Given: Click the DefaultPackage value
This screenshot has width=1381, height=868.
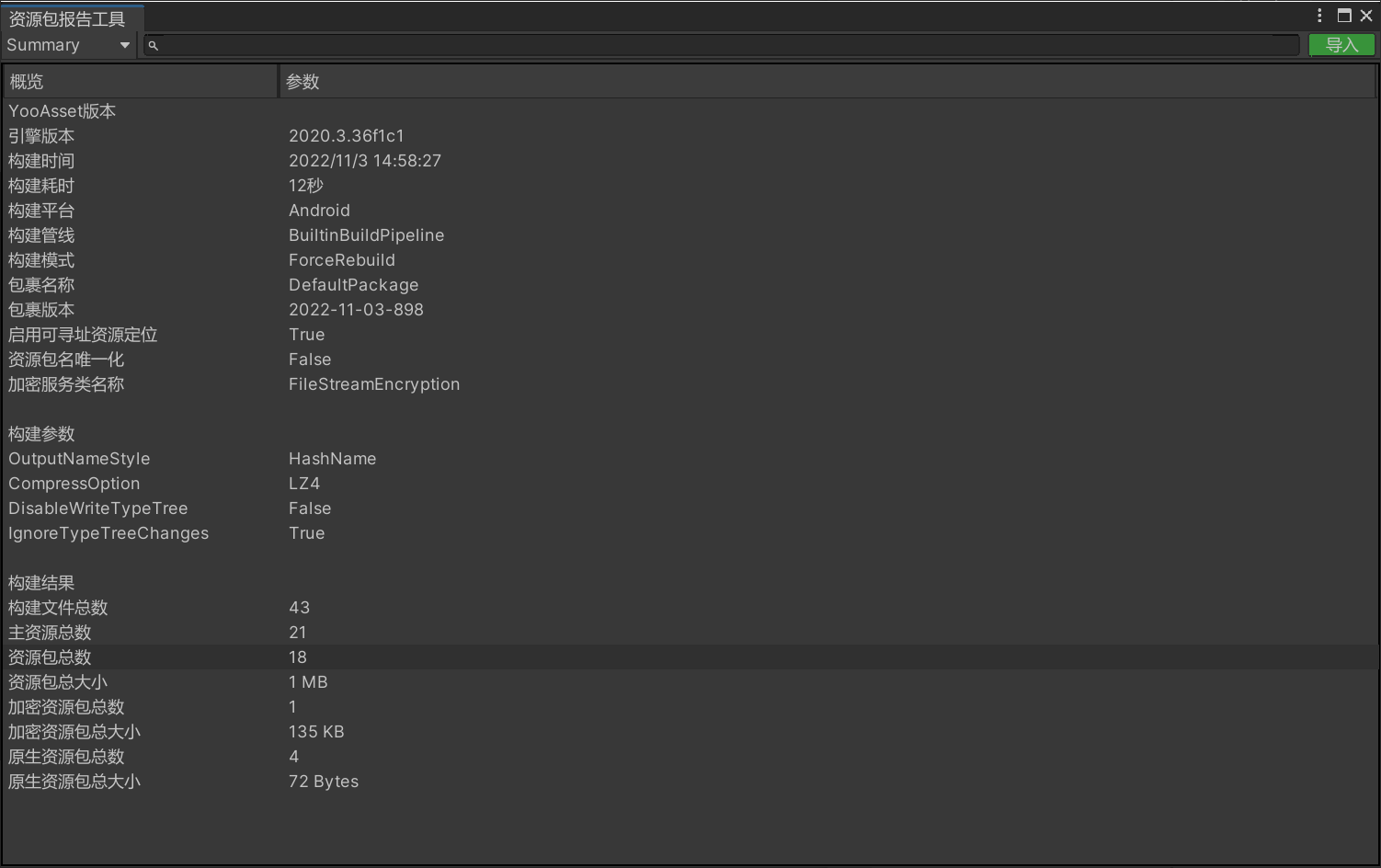Looking at the screenshot, I should click(354, 285).
